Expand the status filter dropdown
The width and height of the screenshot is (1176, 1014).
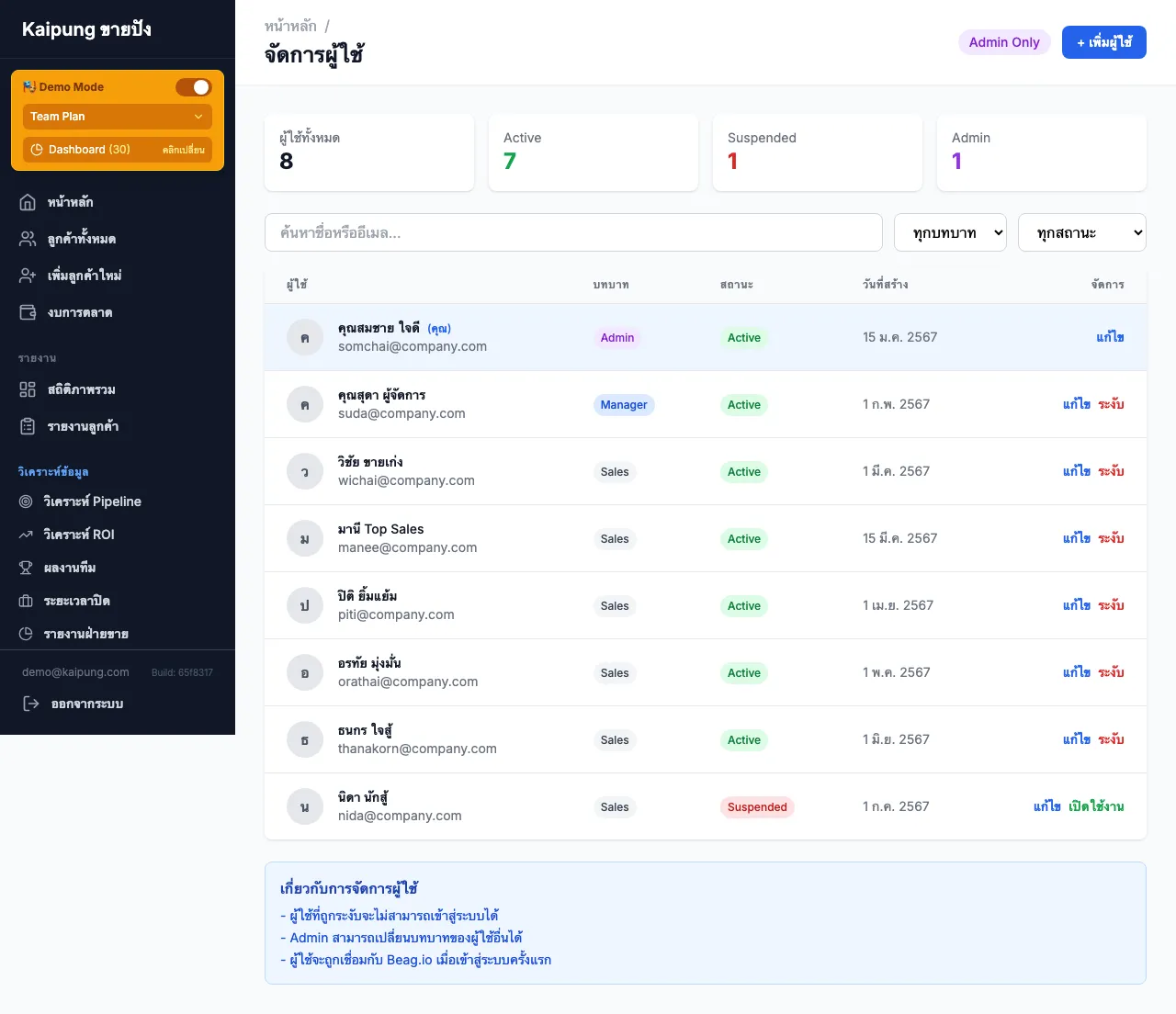[x=1081, y=233]
